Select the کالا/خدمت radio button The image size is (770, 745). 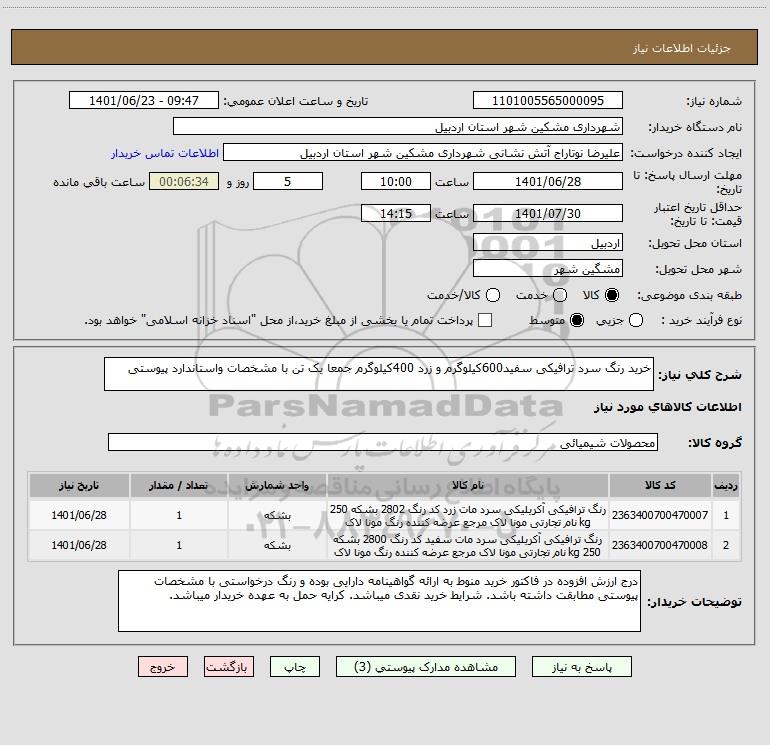(493, 295)
